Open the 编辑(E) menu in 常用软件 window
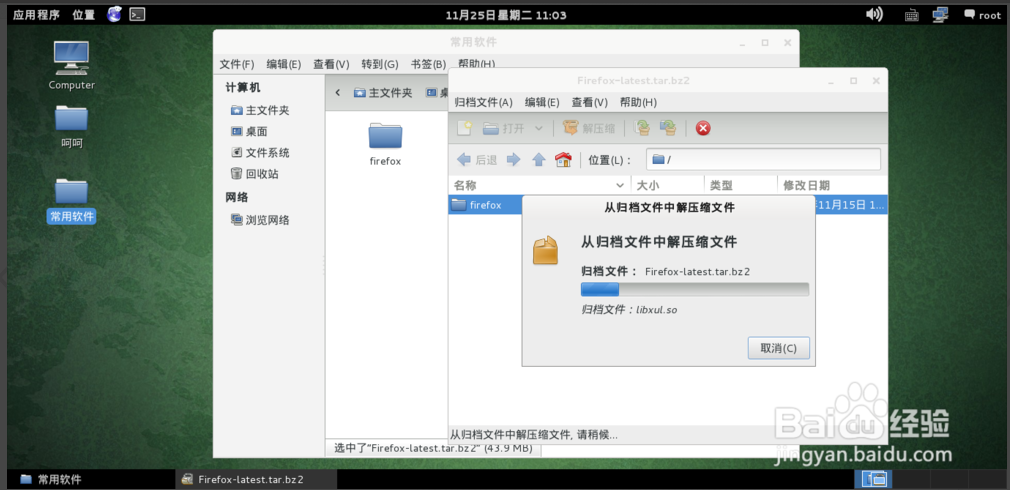Image resolution: width=1010 pixels, height=490 pixels. 284,64
